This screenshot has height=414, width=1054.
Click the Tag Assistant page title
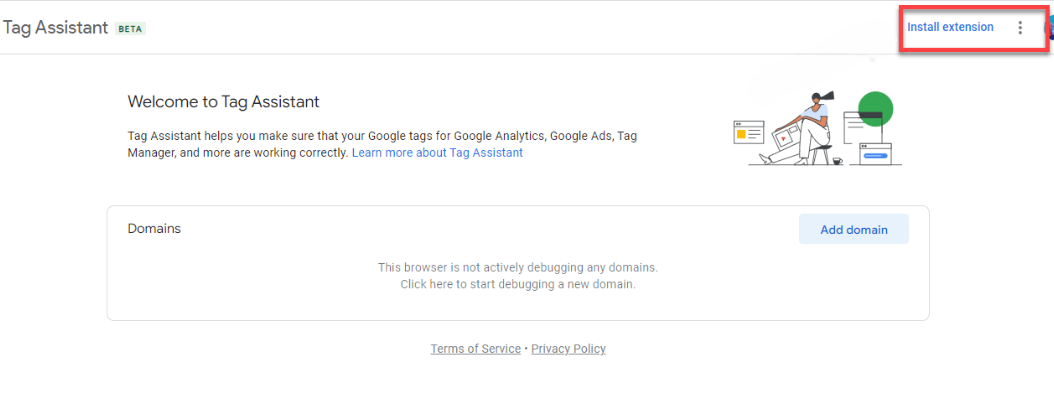point(55,28)
